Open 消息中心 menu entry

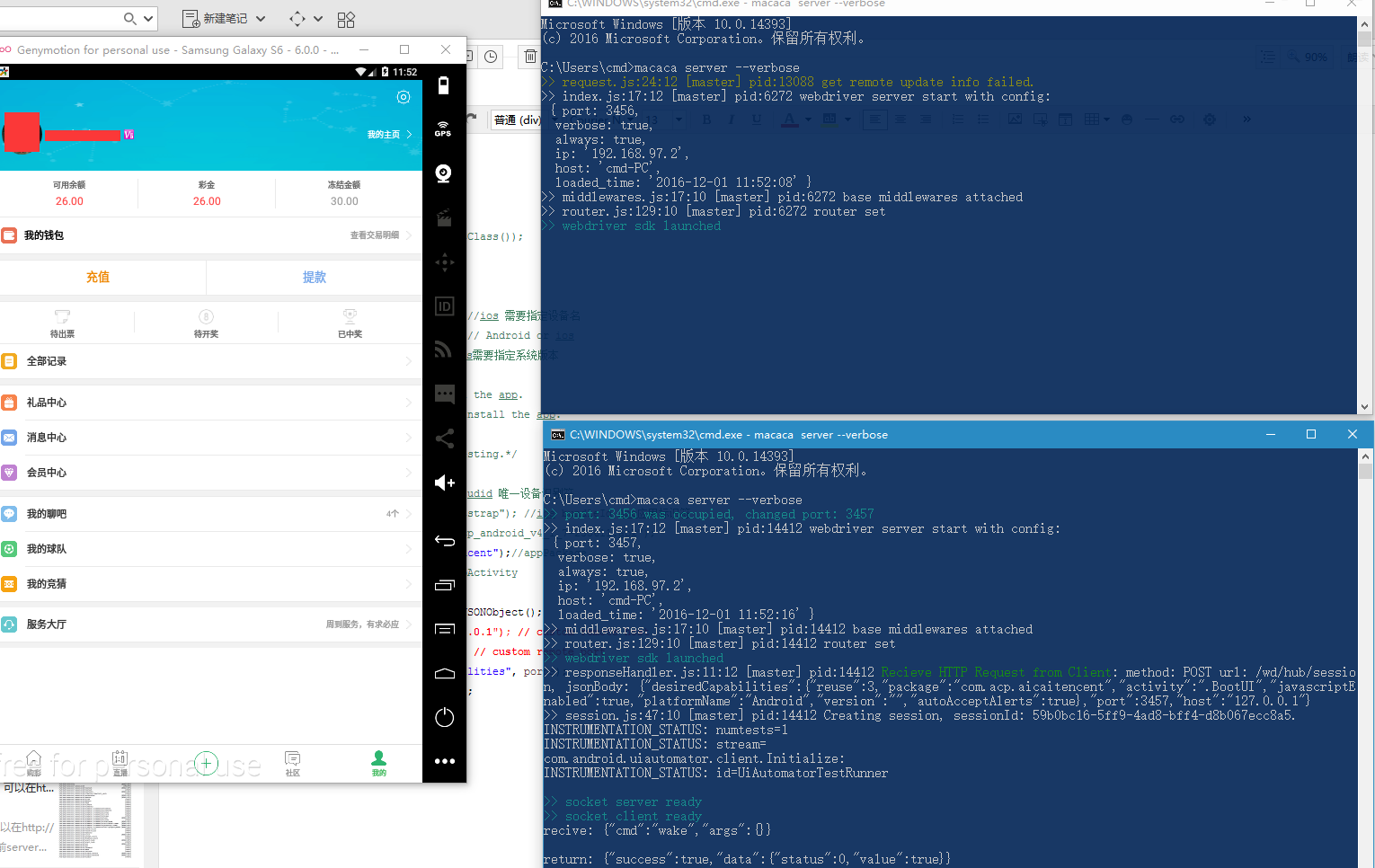pos(211,438)
